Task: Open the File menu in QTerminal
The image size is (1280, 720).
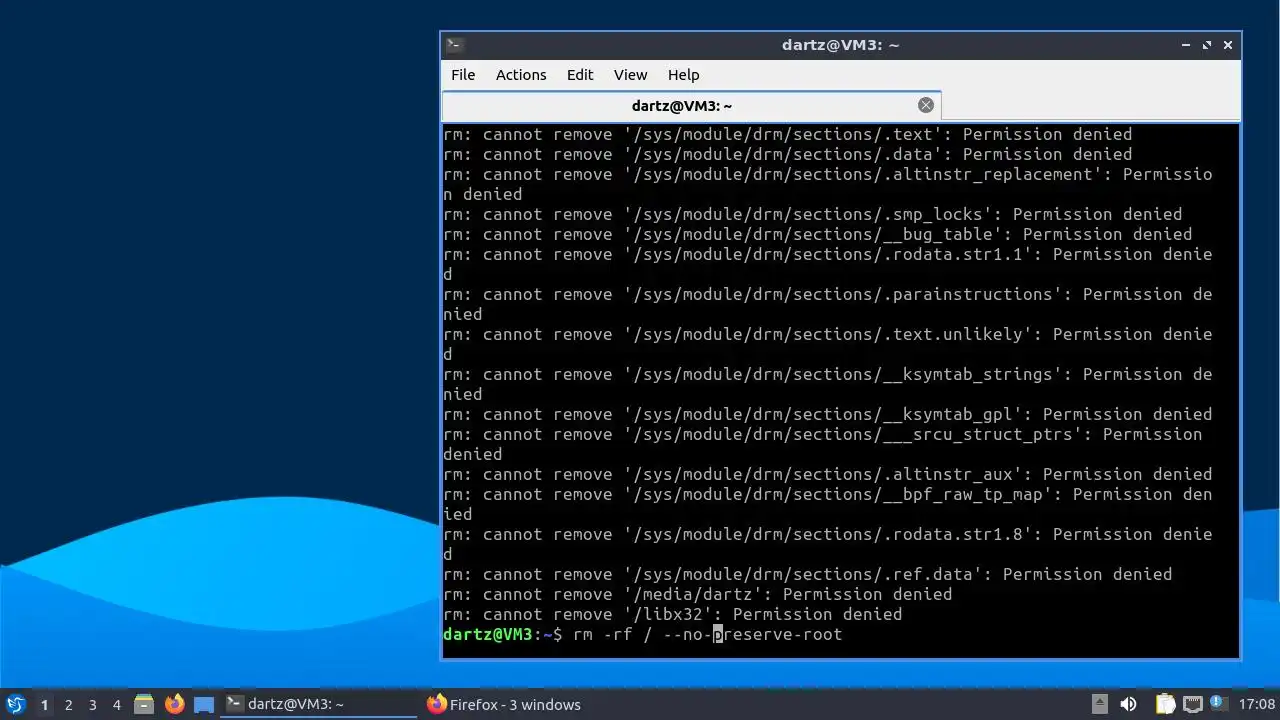Action: [463, 75]
